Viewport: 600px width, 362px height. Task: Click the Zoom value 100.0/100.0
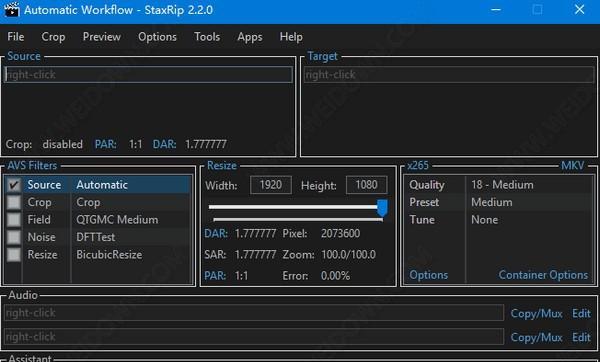(348, 255)
